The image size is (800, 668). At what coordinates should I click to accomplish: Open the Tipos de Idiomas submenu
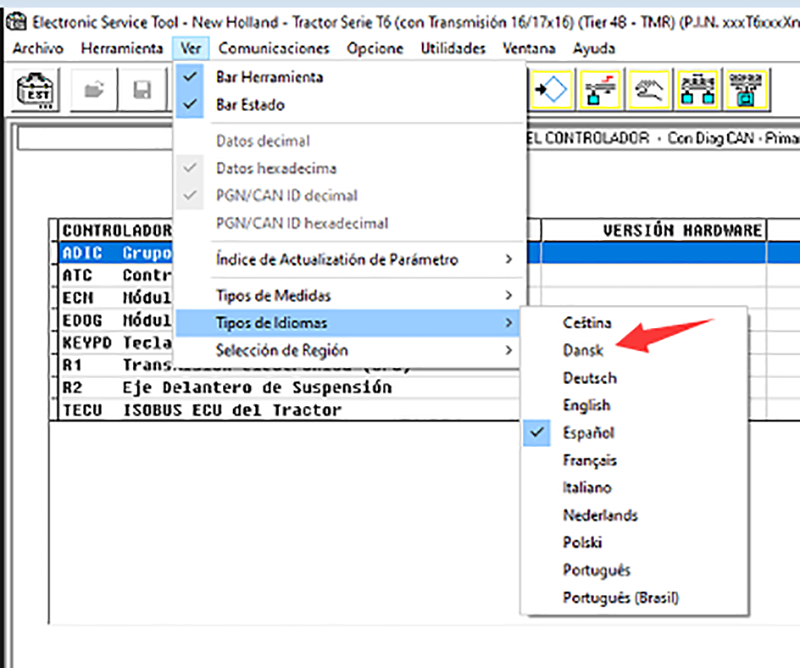(x=350, y=323)
